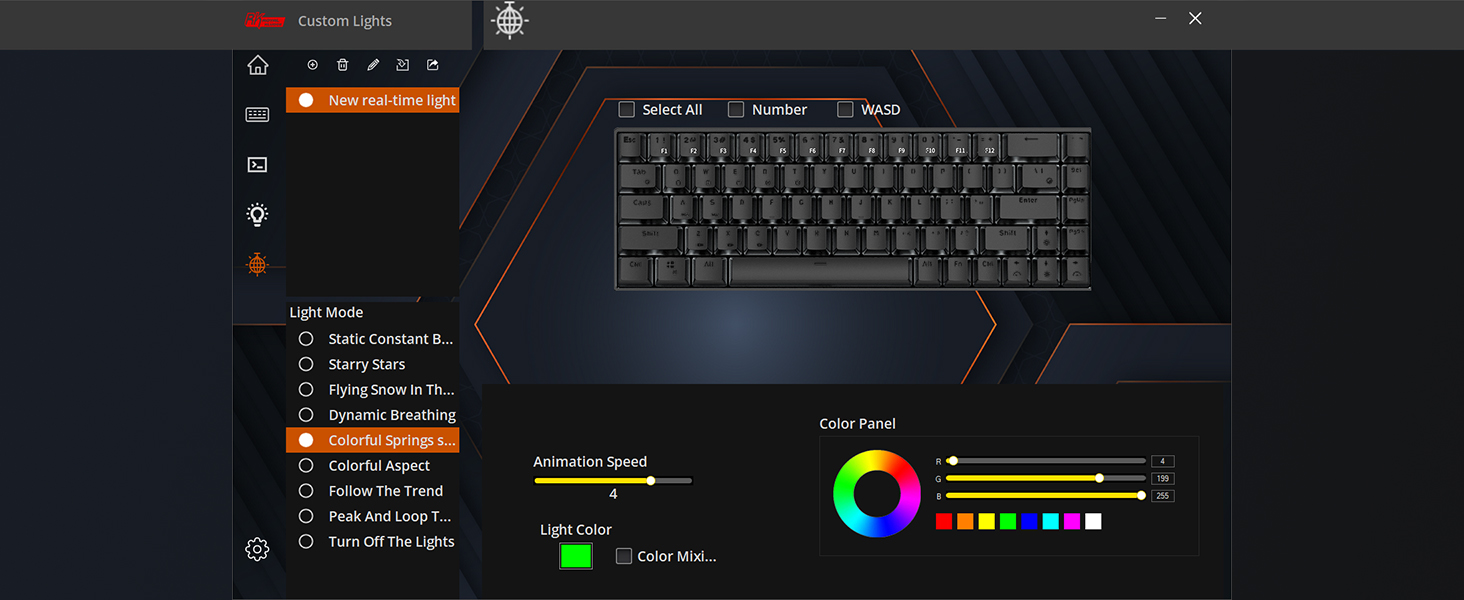Rename profile with the pencil icon
The width and height of the screenshot is (1464, 600).
coord(373,65)
